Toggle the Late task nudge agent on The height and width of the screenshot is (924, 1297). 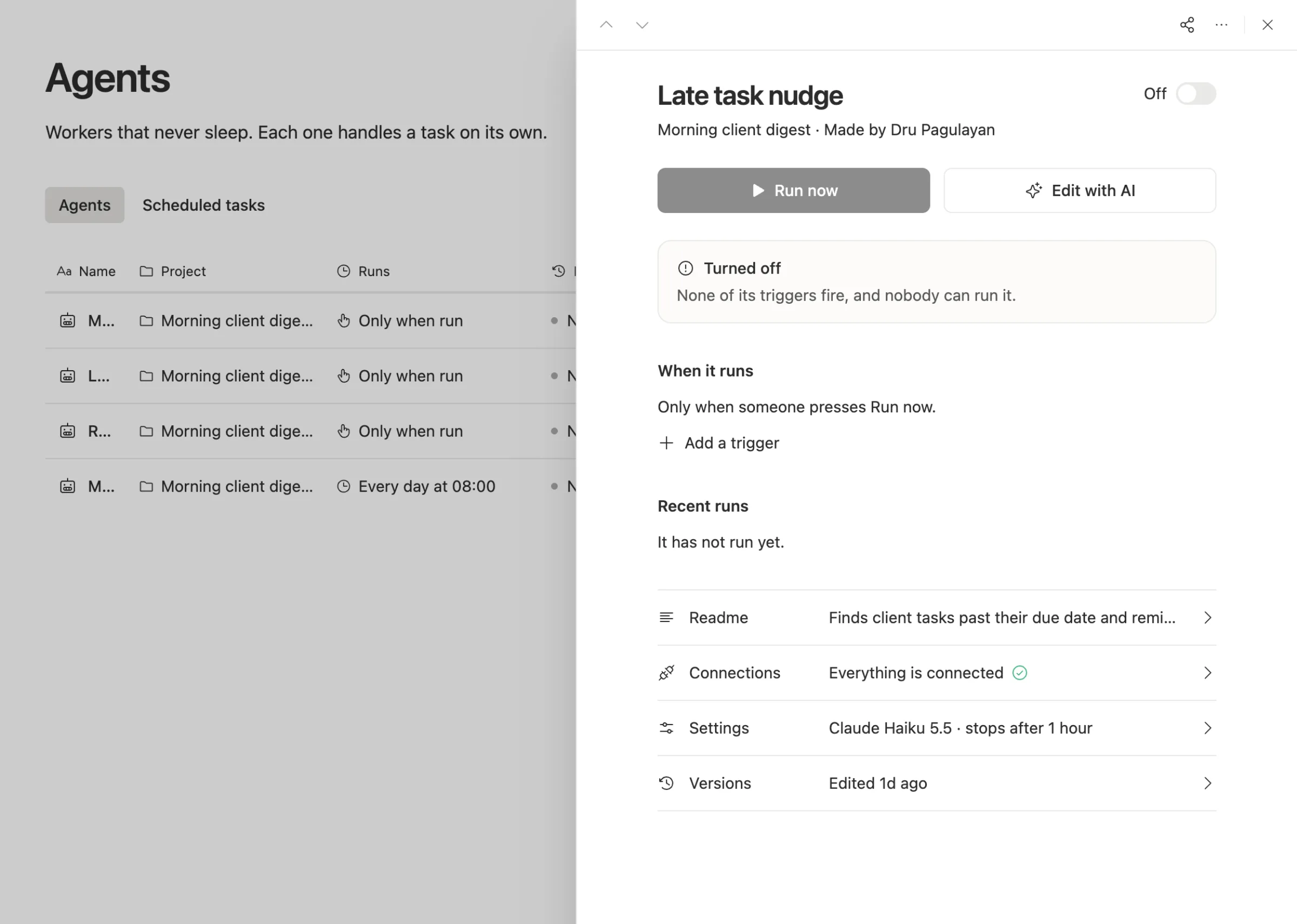[x=1196, y=93]
